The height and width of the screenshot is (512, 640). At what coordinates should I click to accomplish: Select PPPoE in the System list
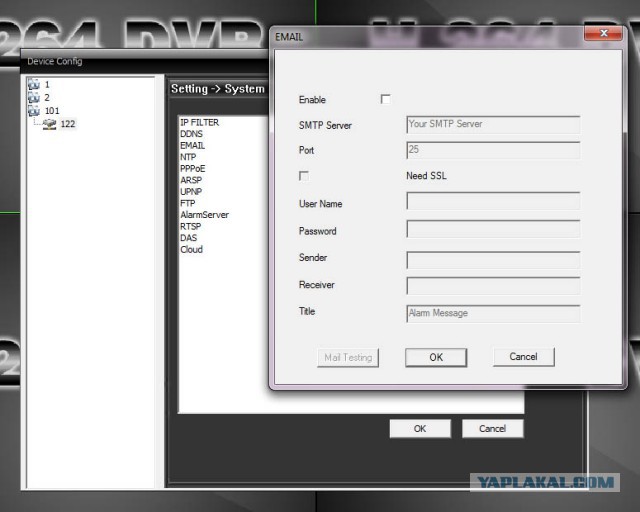193,169
